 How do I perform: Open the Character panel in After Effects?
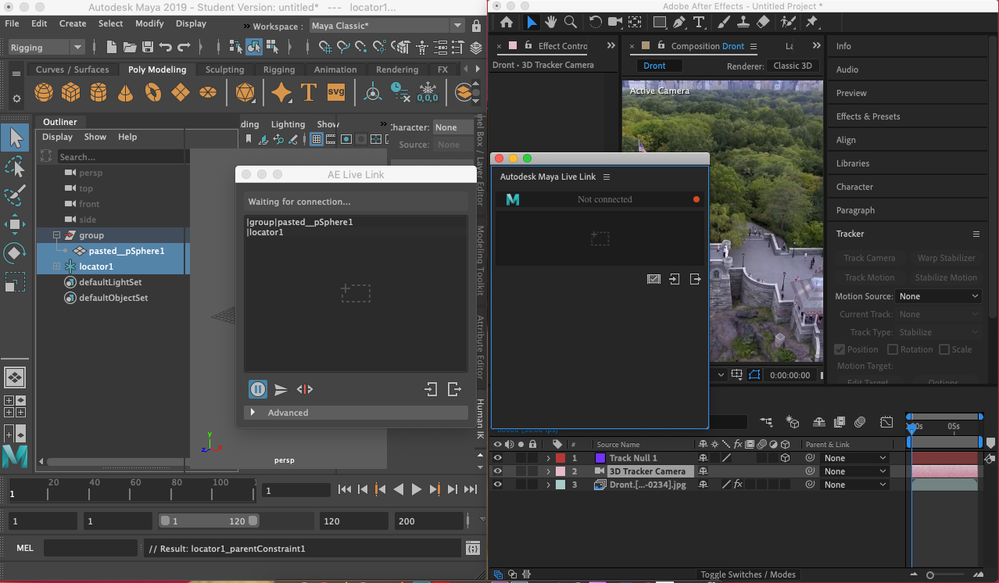click(x=854, y=187)
